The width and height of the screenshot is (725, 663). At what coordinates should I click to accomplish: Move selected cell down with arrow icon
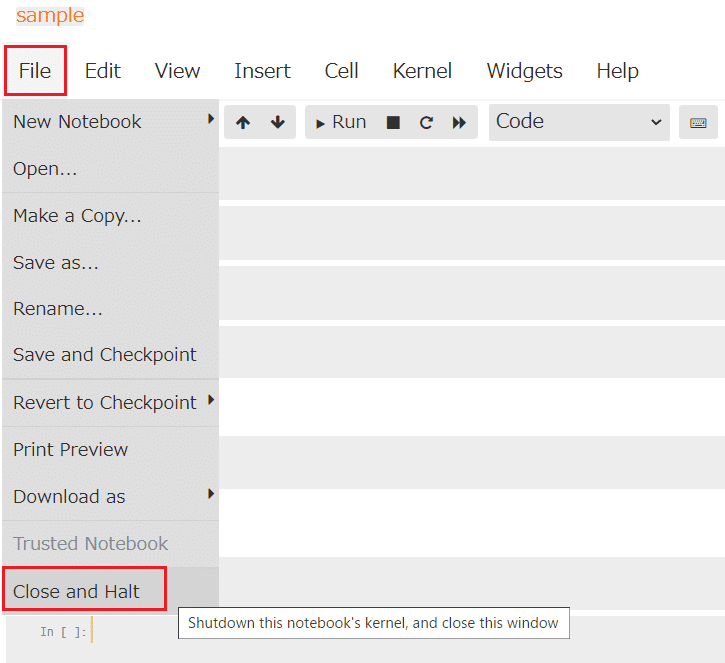pos(277,123)
